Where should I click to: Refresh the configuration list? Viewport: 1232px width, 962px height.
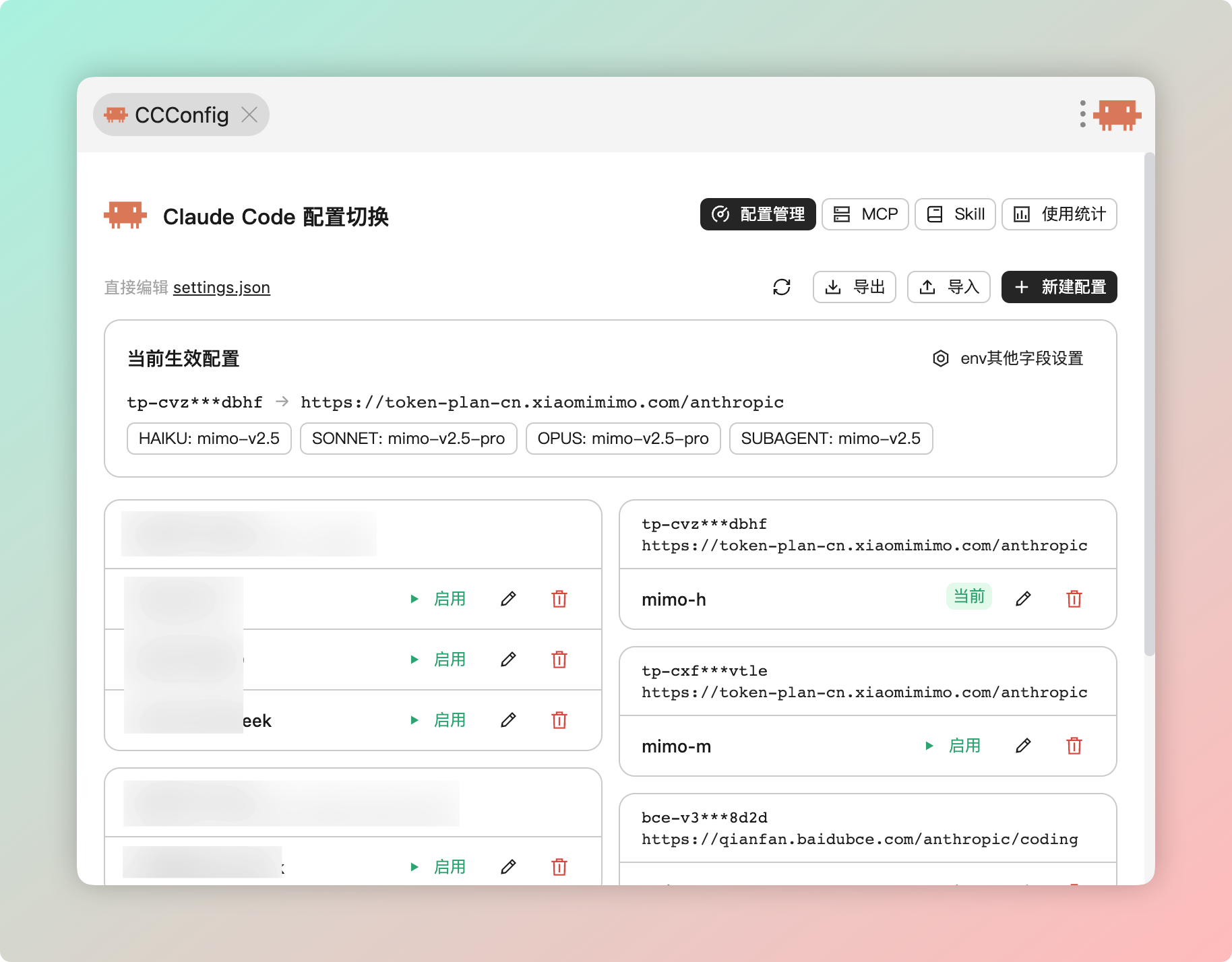tap(782, 287)
